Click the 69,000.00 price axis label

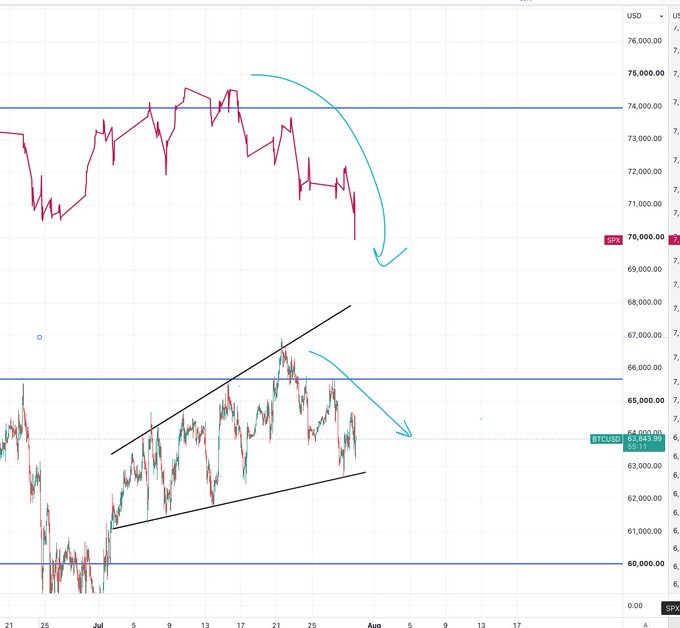644,269
